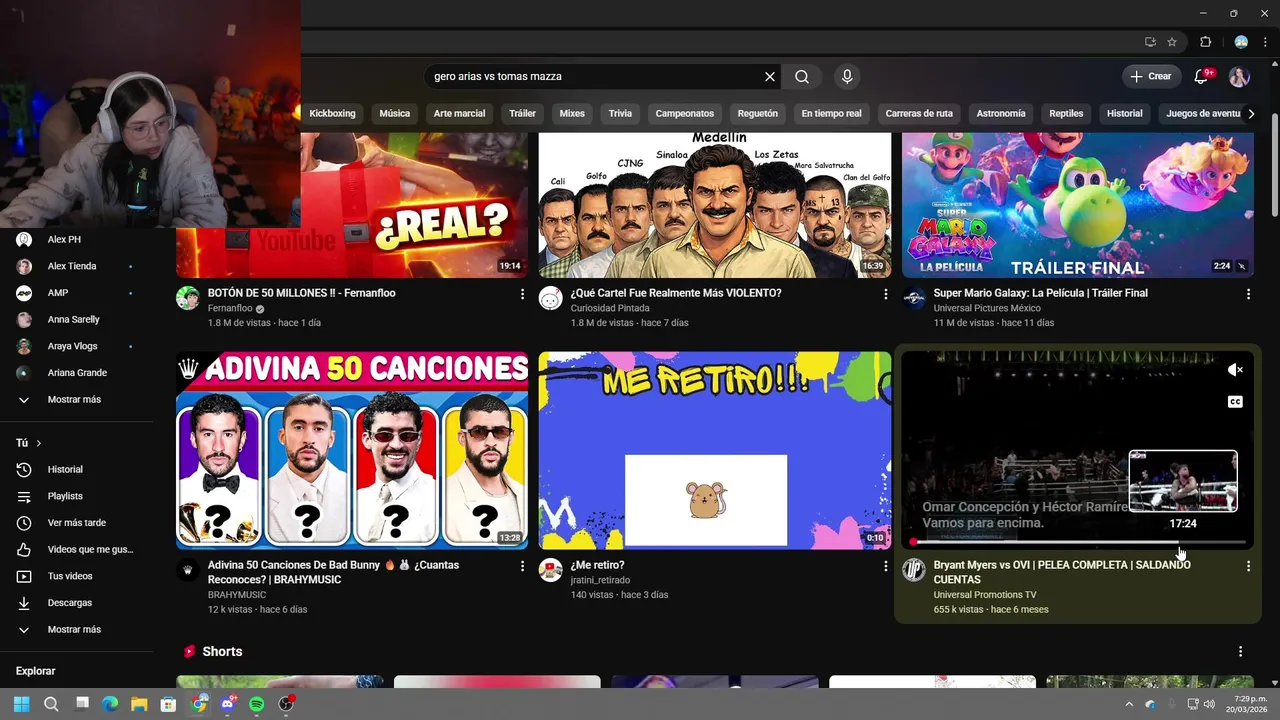Open options for Super Mario Galaxy trailer
Image resolution: width=1280 pixels, height=720 pixels.
1248,294
